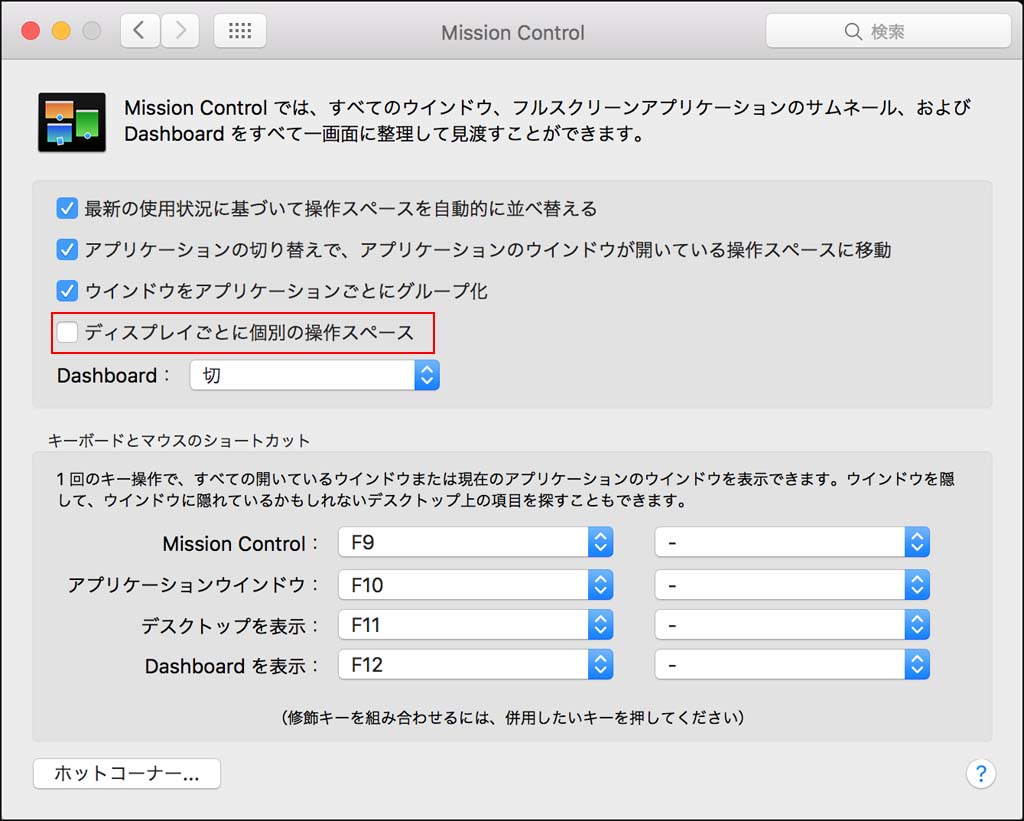
Task: Click the アプリケーションウインドウ label
Action: pos(193,585)
